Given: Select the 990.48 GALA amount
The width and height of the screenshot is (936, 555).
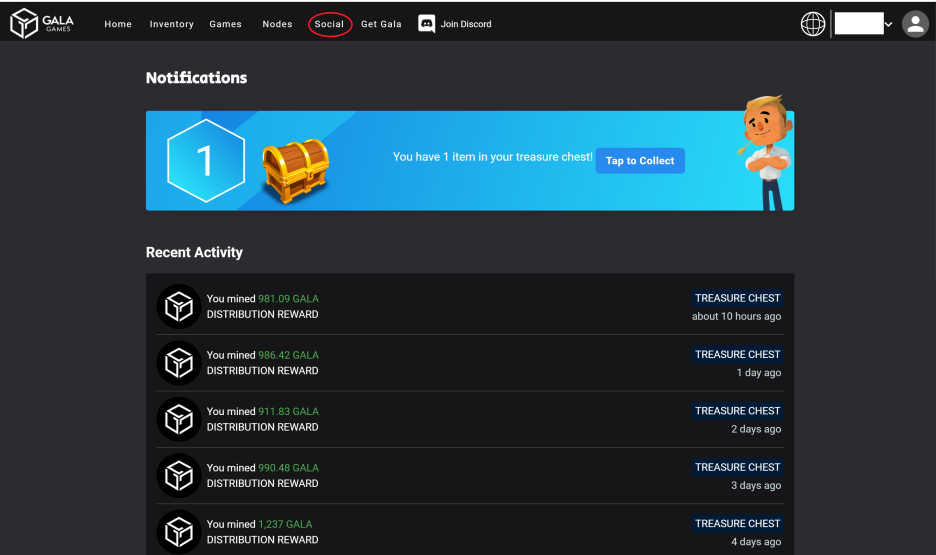Looking at the screenshot, I should pyautogui.click(x=288, y=468).
